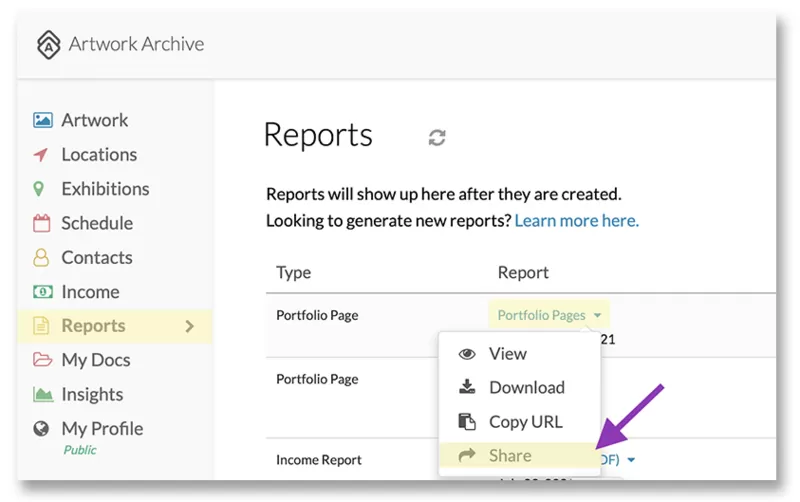
Task: Click the Locations arrow icon
Action: tap(40, 155)
